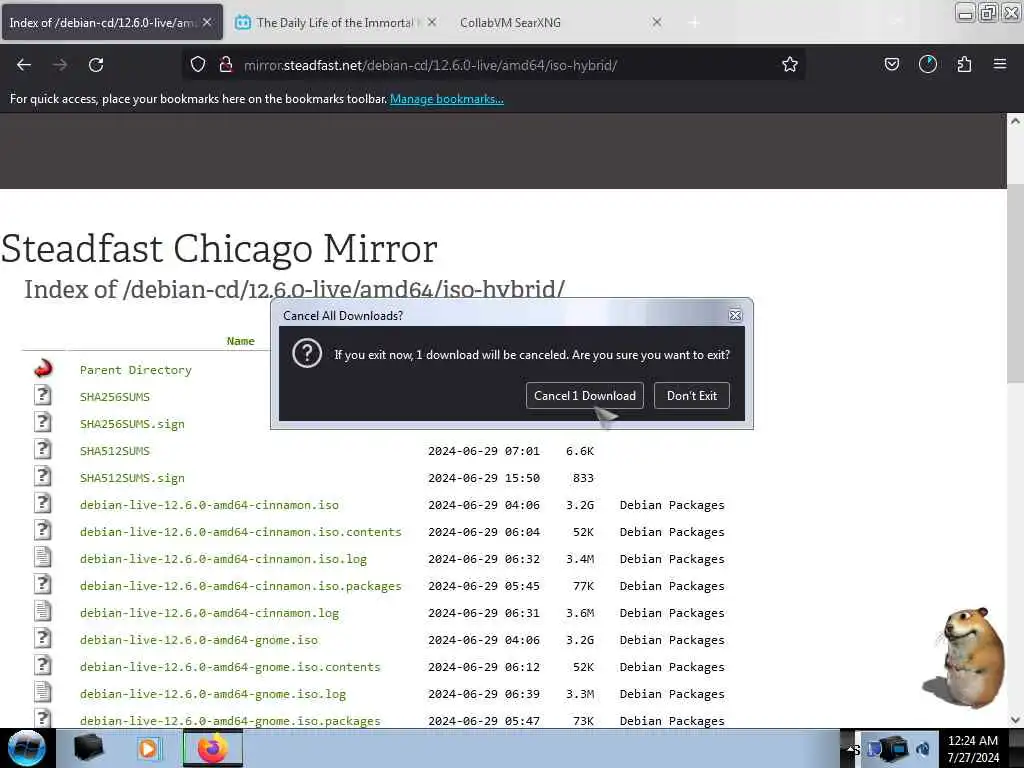Bookmark this page with the star icon
Image resolution: width=1024 pixels, height=768 pixels.
click(x=790, y=64)
